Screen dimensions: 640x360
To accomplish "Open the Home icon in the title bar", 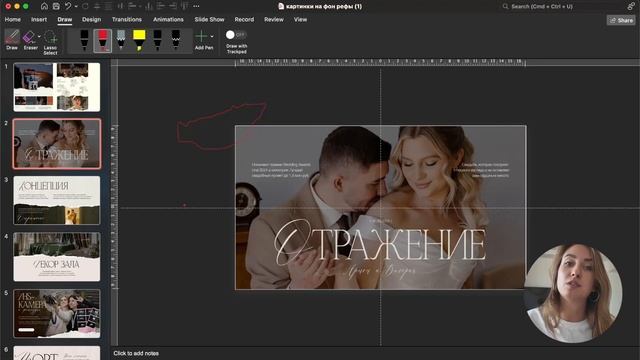I will (44, 6).
